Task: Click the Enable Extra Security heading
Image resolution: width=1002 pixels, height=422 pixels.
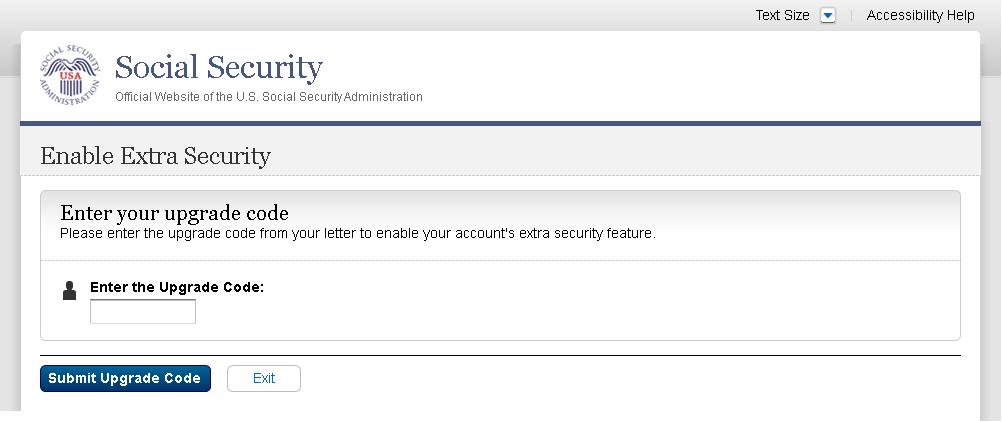Action: pos(155,156)
